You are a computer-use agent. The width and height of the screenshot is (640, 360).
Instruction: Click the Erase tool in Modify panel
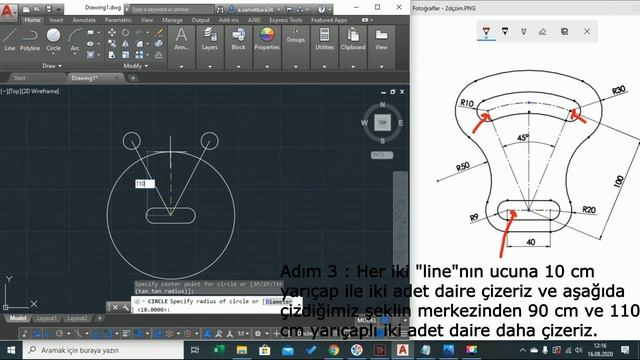[x=158, y=32]
